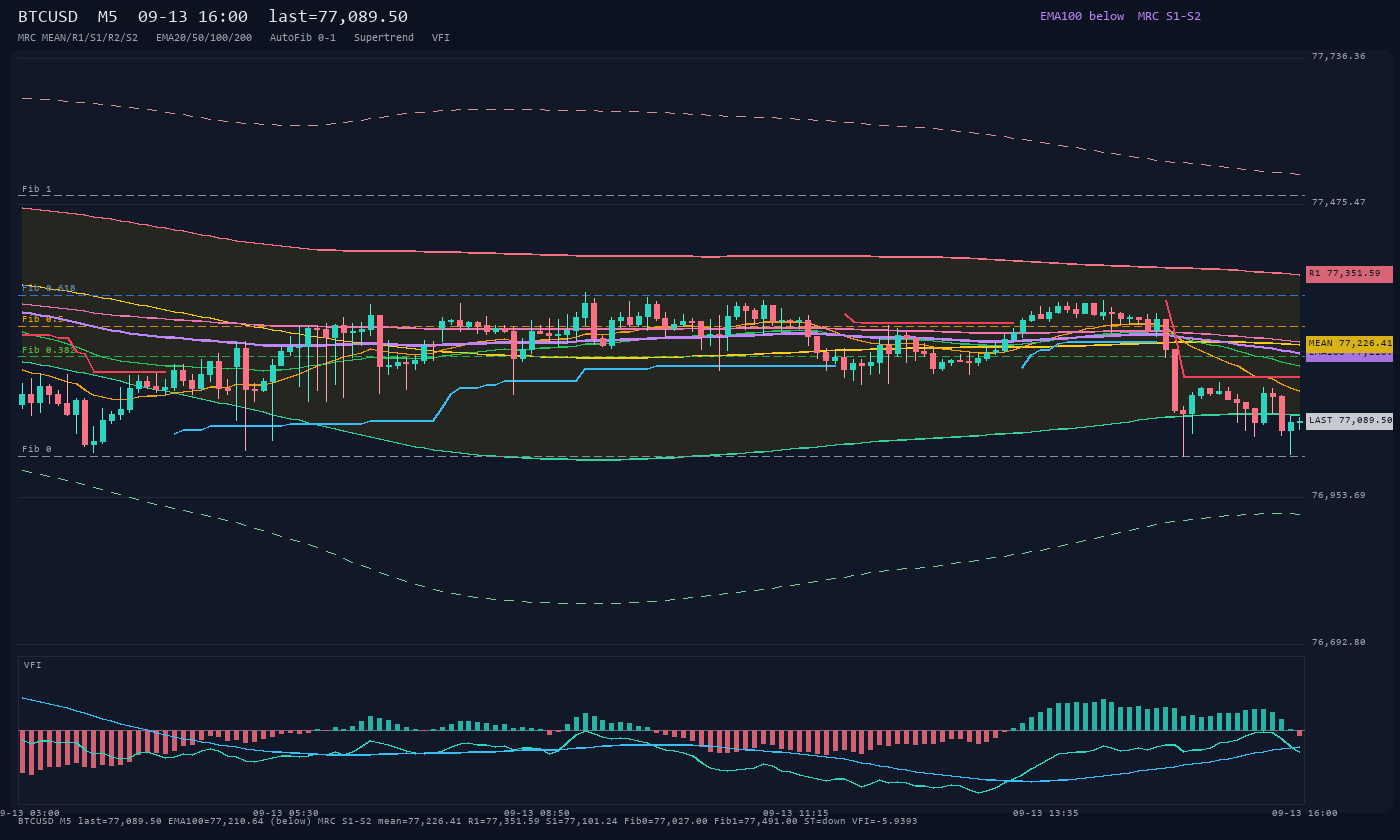Click the 09-13 13:35 time axis label
1400x840 pixels.
pos(1046,813)
